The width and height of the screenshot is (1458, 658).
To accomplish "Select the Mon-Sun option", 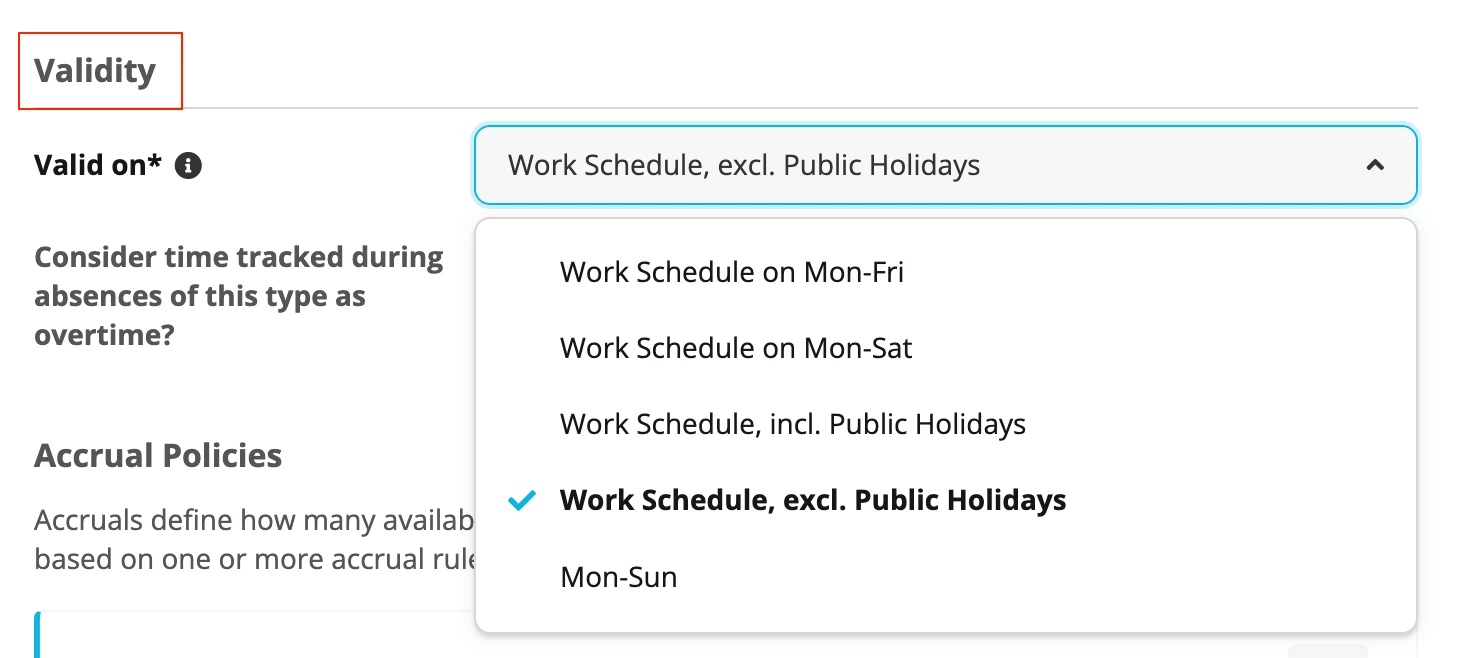I will click(x=945, y=577).
